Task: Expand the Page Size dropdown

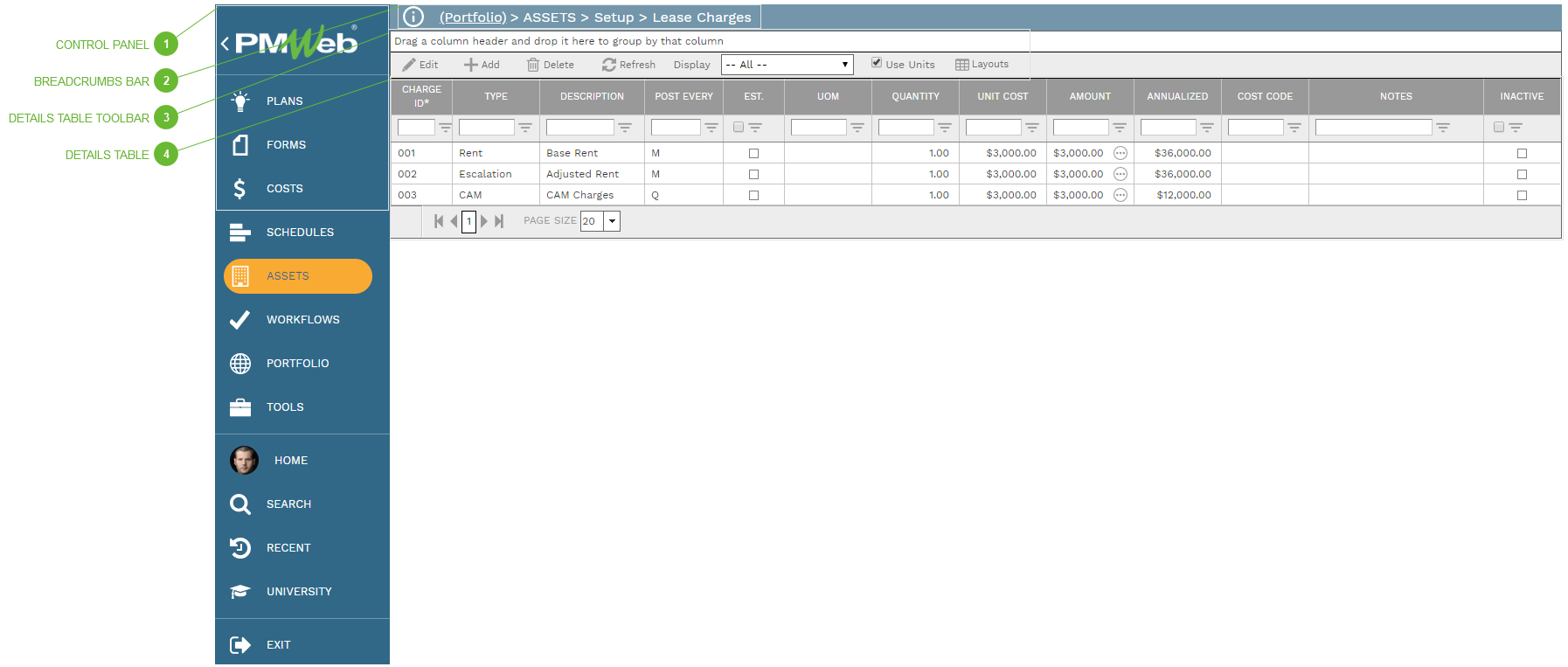Action: click(613, 221)
